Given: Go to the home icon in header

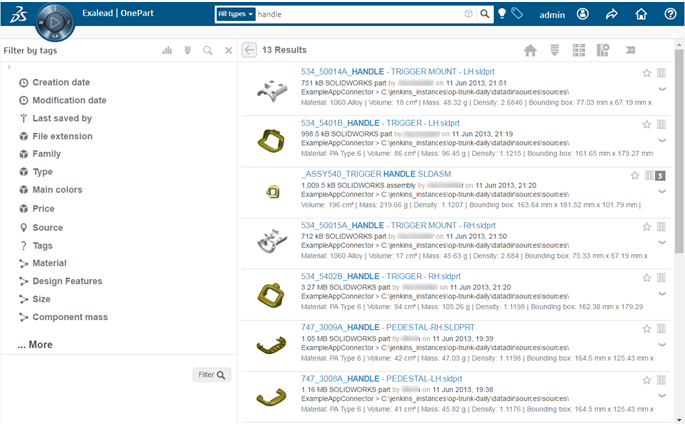Looking at the screenshot, I should tap(641, 14).
